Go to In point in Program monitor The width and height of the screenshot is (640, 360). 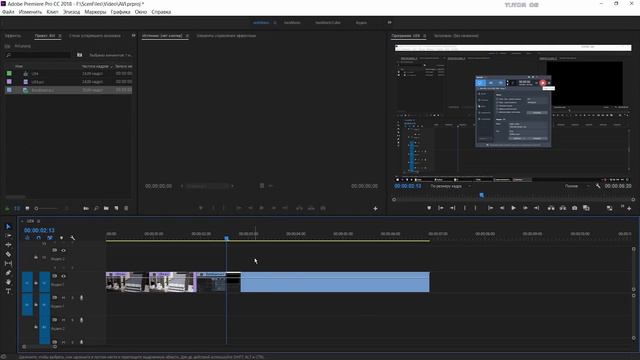(x=490, y=208)
